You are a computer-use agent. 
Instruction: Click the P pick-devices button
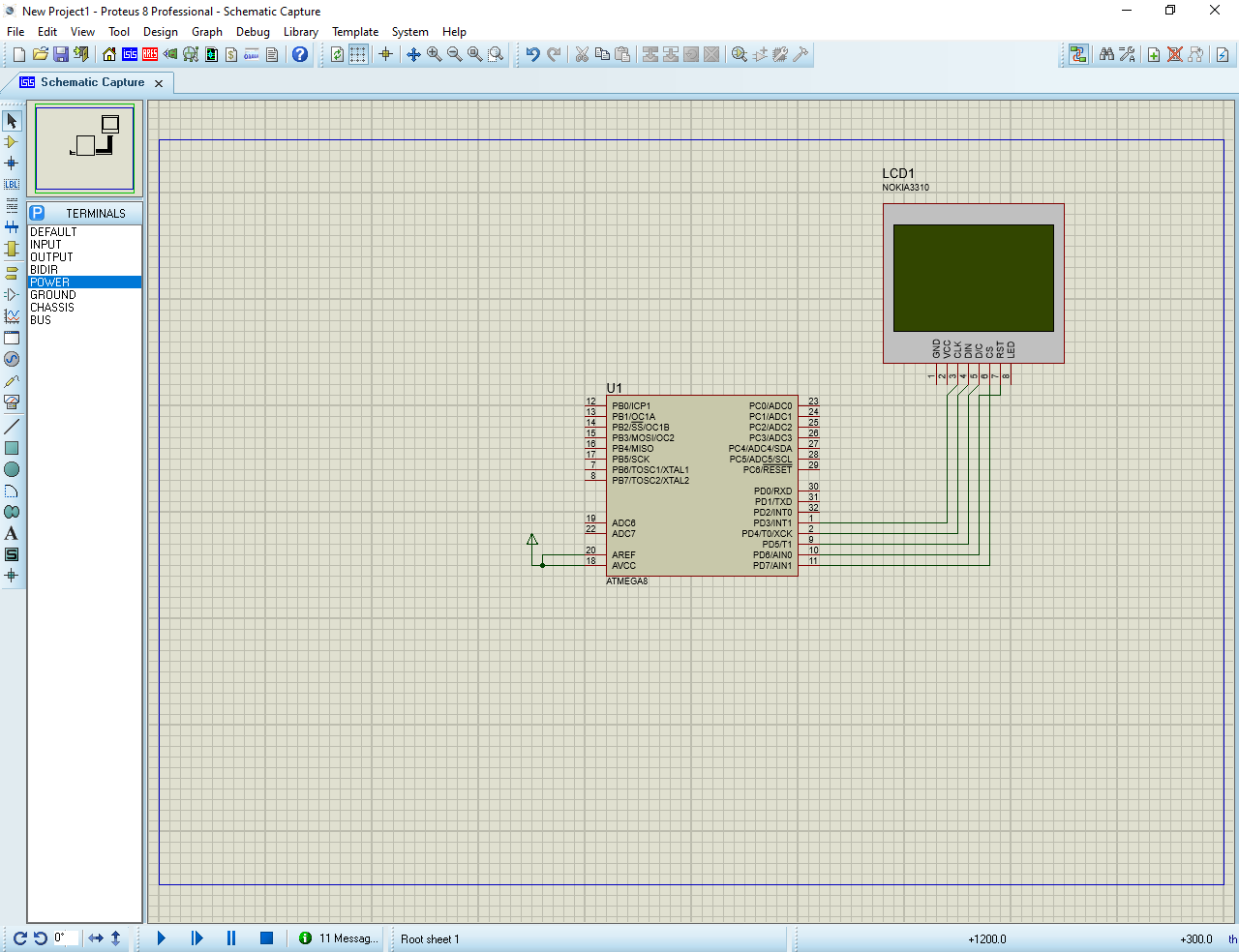click(x=38, y=213)
